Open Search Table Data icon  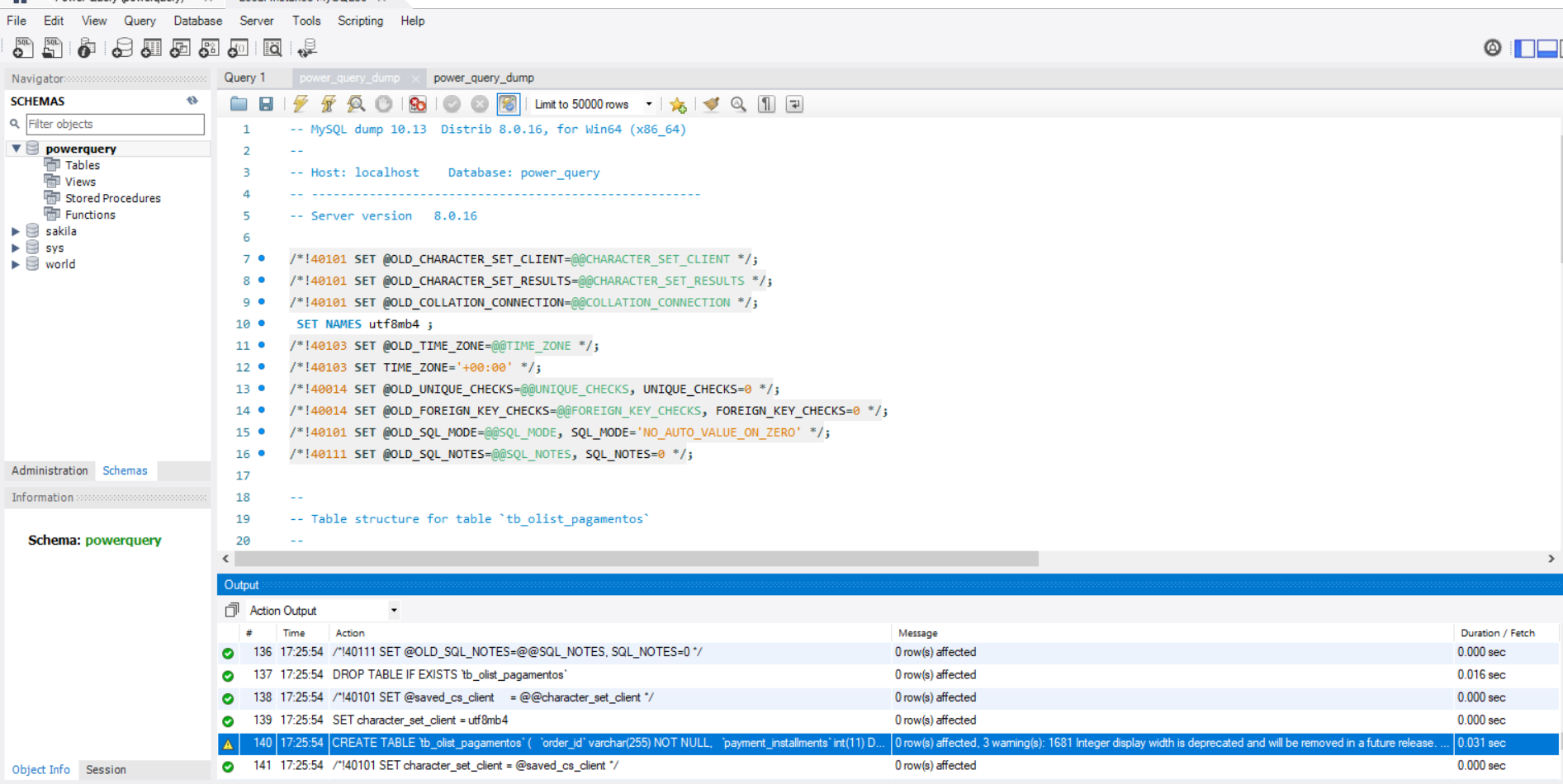272,49
